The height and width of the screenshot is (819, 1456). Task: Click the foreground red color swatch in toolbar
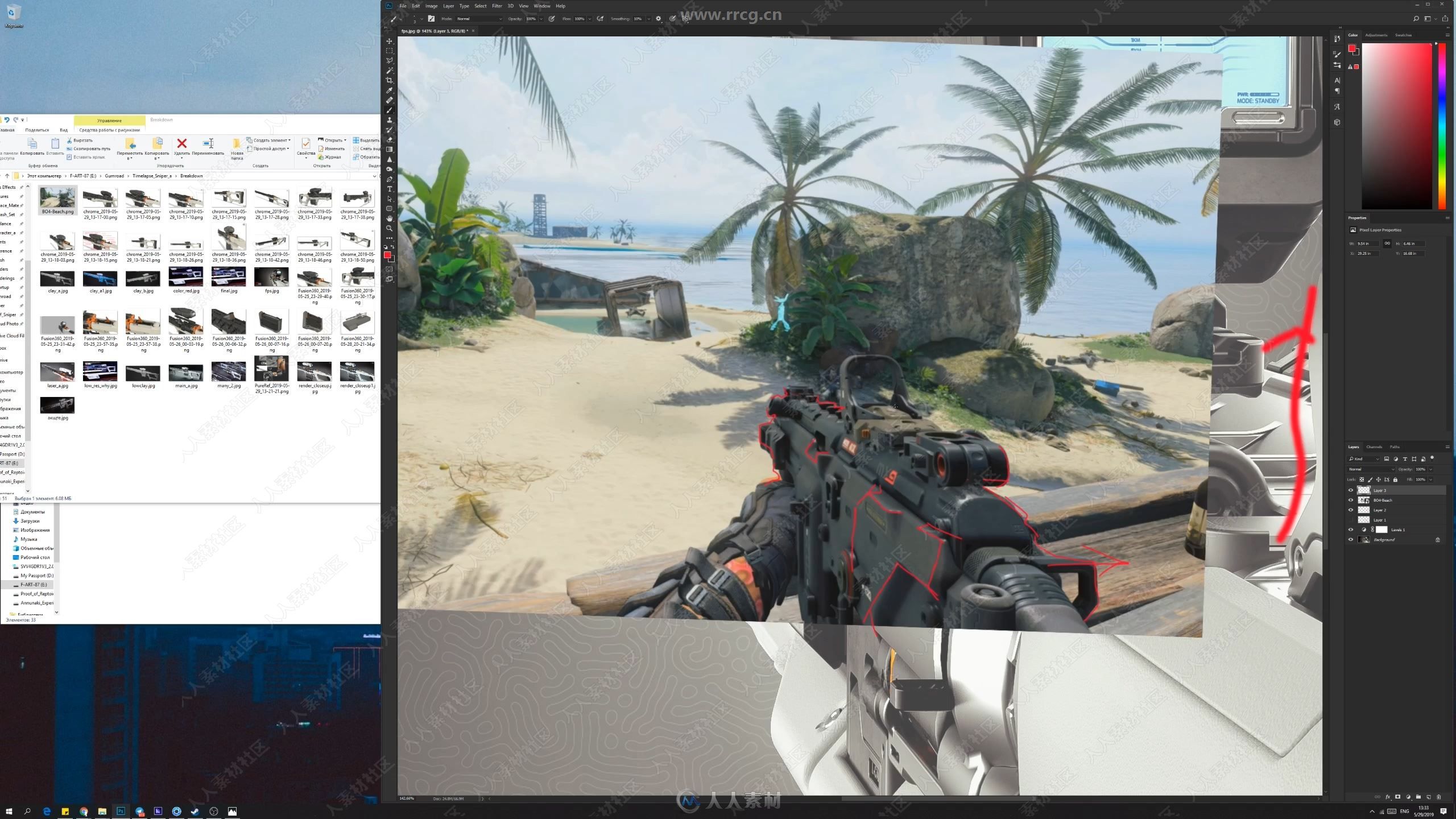pos(387,255)
